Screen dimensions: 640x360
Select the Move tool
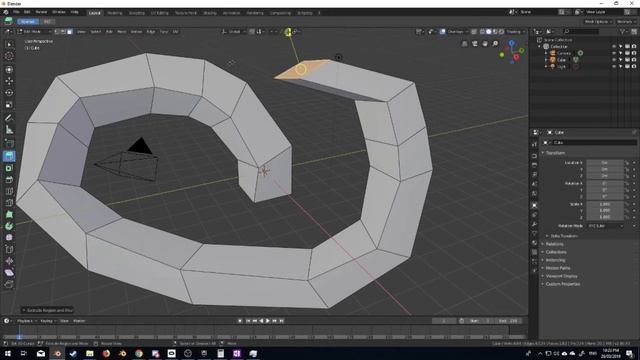click(x=9, y=81)
